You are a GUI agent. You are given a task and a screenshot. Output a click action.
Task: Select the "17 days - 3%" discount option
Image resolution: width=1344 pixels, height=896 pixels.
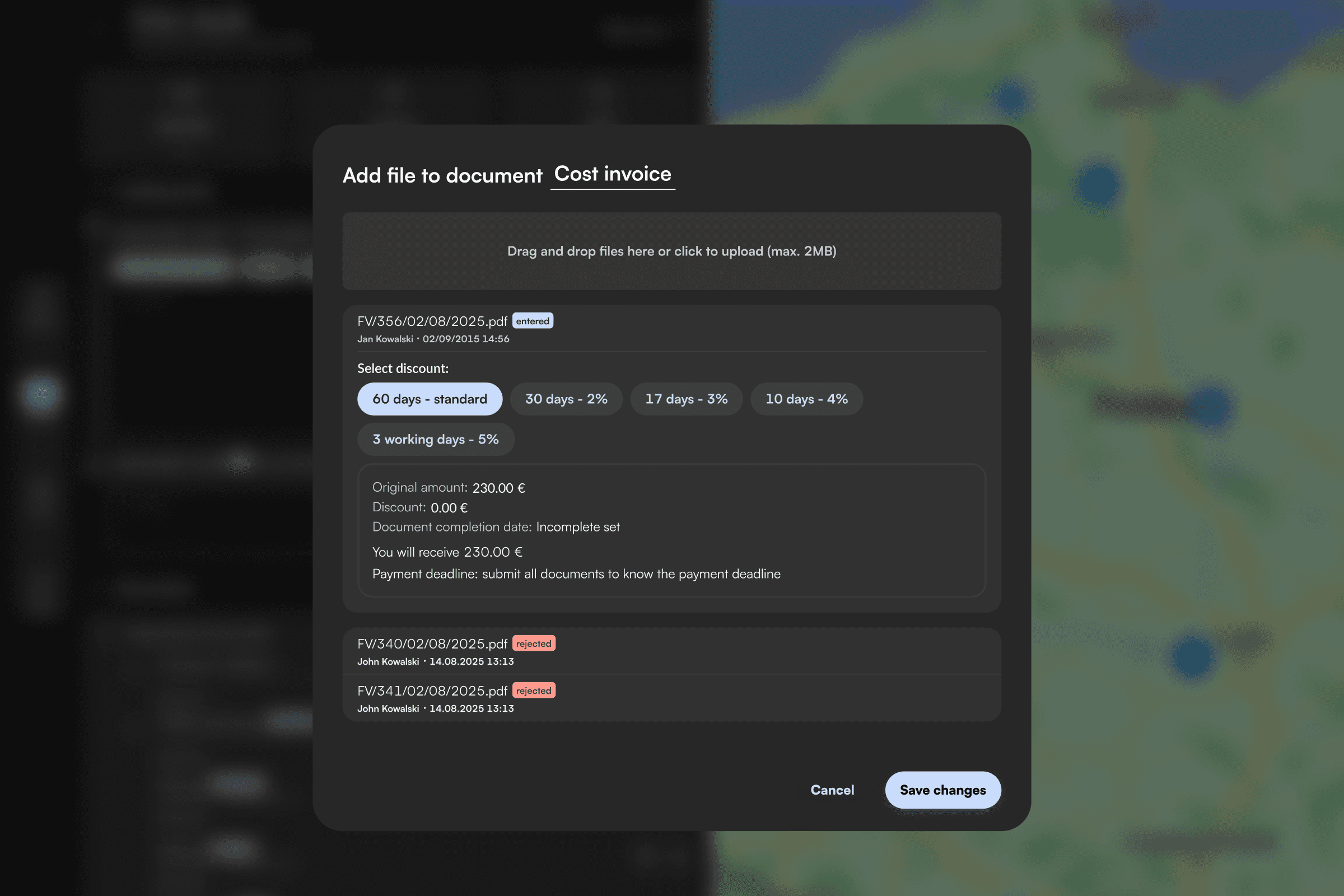pyautogui.click(x=685, y=399)
